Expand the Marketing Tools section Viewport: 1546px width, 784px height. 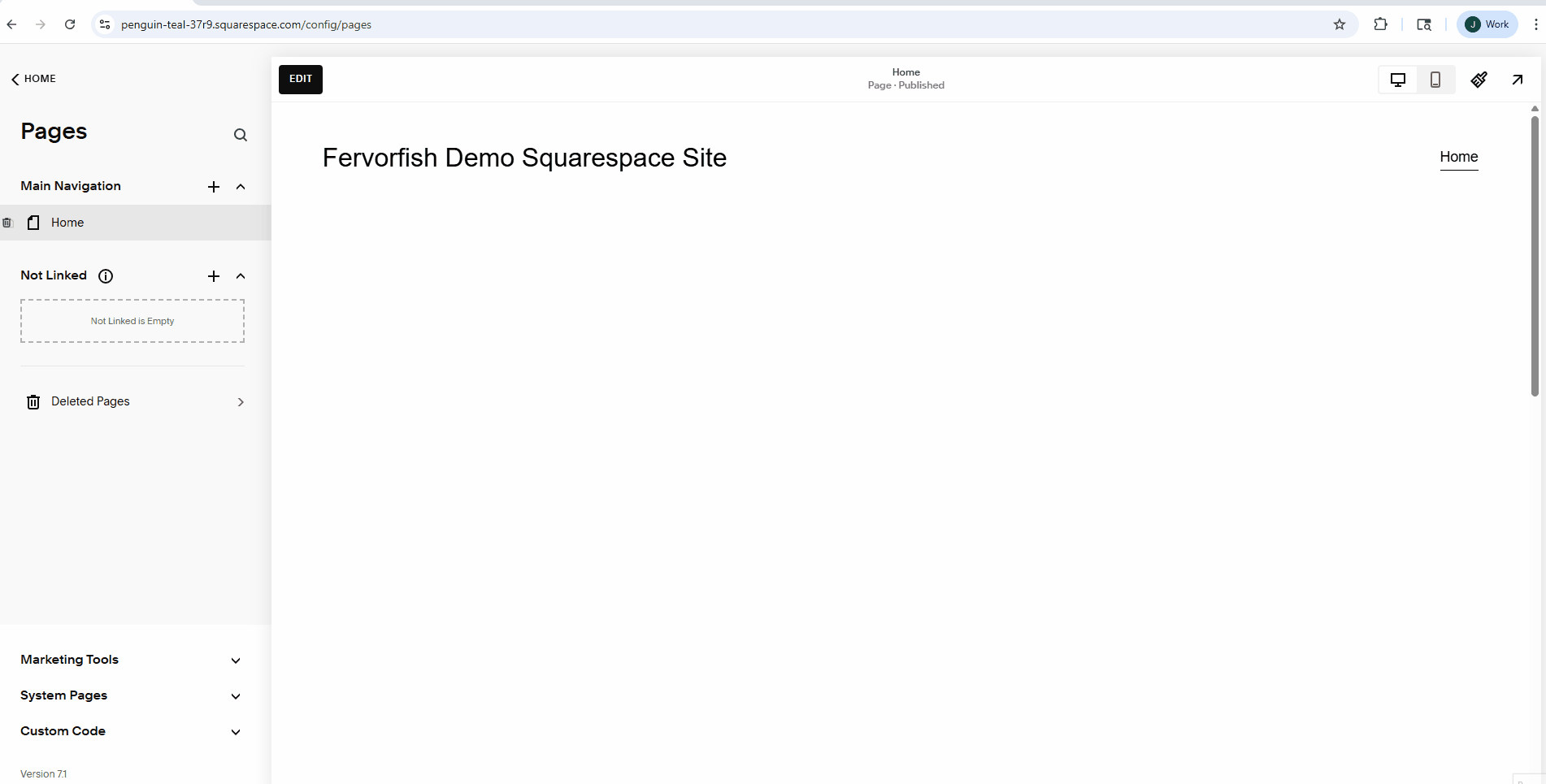tap(236, 661)
